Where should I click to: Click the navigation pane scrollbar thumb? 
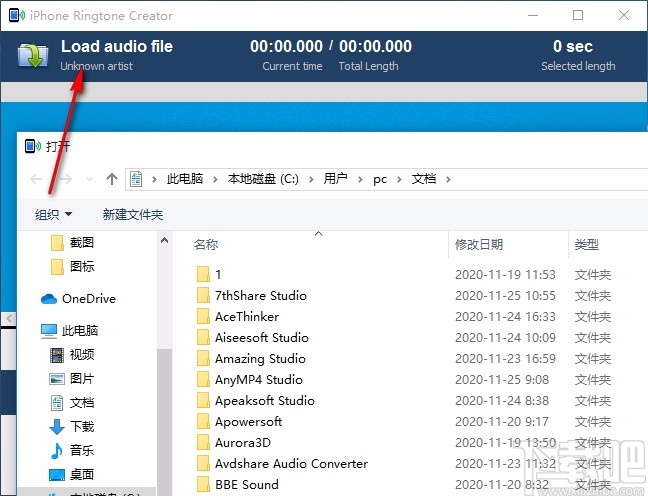click(x=164, y=422)
